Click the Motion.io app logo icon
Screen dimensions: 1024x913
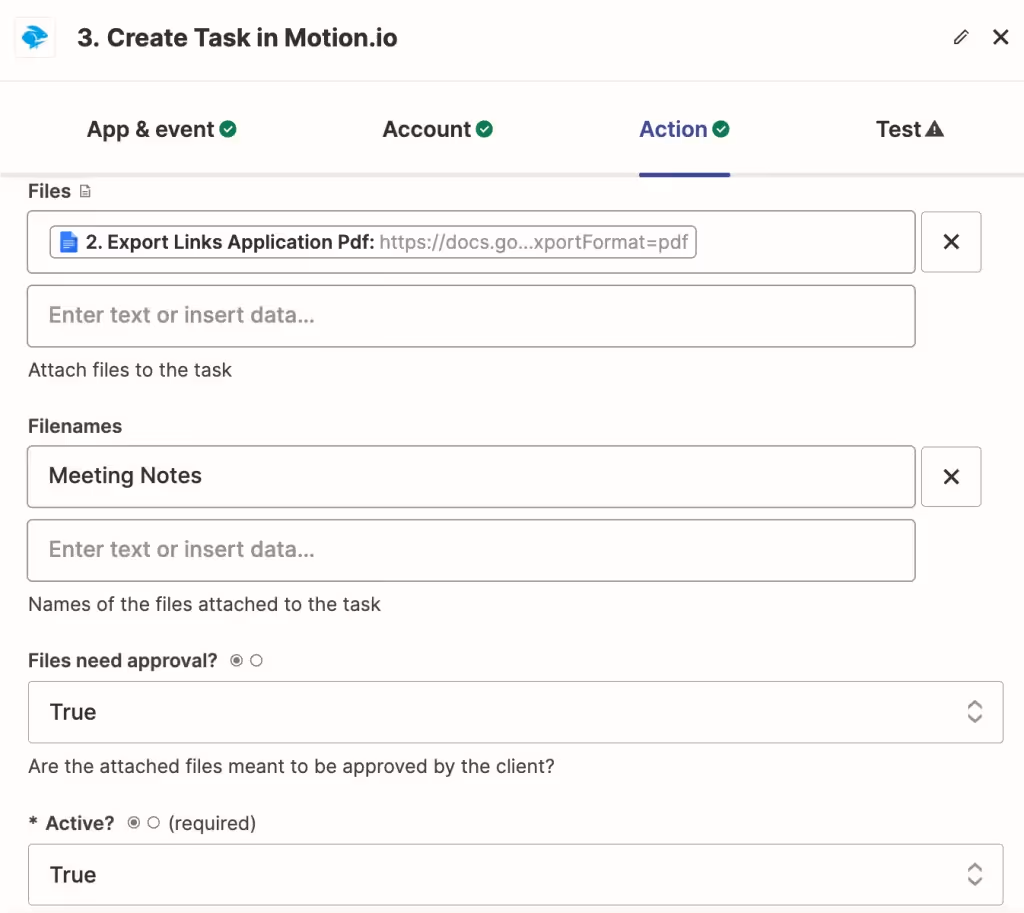click(35, 38)
